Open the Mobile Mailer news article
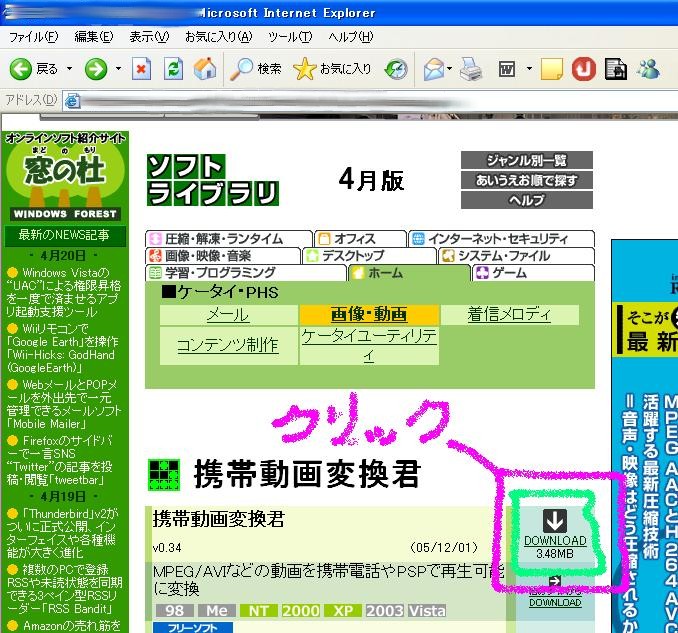Viewport: 678px width, 633px height. [64, 404]
